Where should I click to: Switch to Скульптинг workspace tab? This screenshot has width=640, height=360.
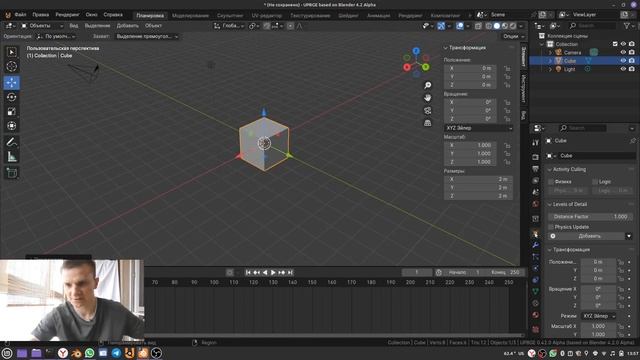coord(230,16)
